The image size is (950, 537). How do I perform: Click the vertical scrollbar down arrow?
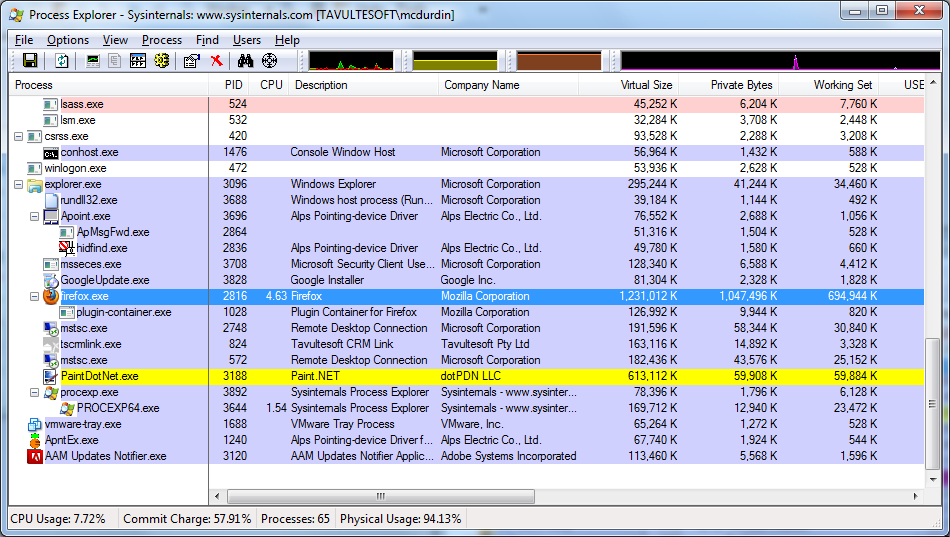(x=932, y=480)
